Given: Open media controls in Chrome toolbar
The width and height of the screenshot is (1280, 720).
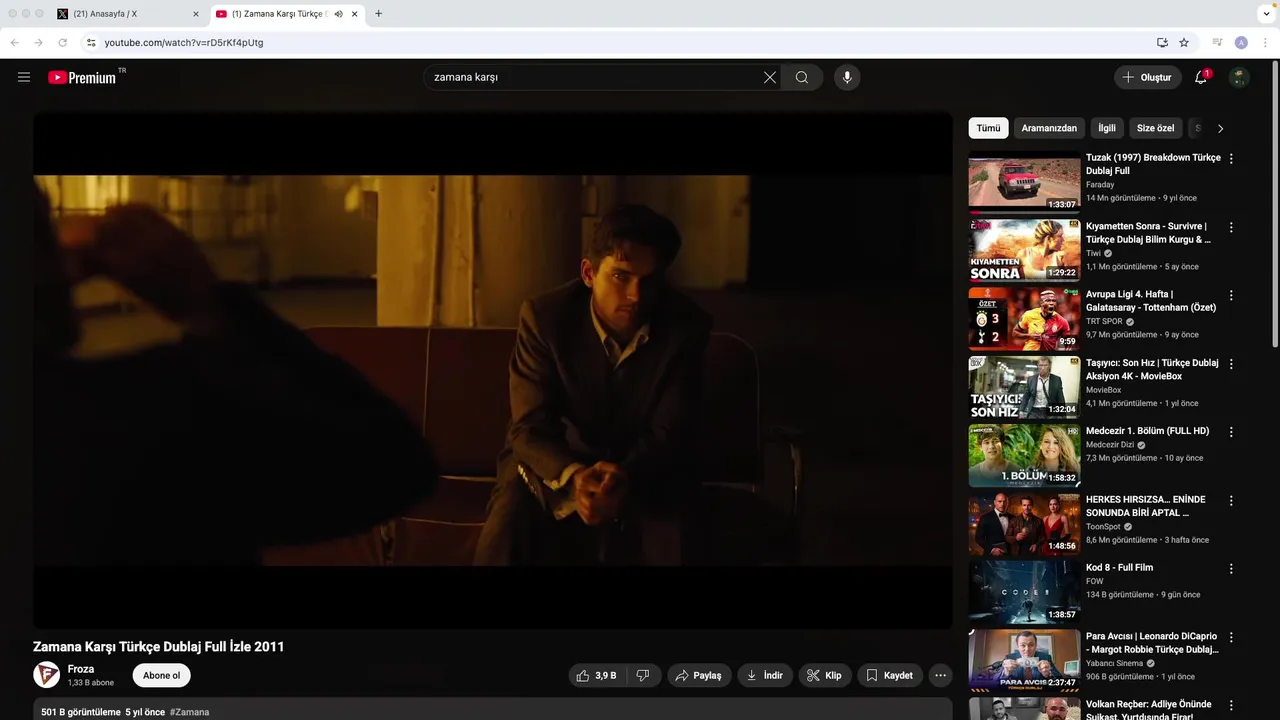Looking at the screenshot, I should point(1217,42).
